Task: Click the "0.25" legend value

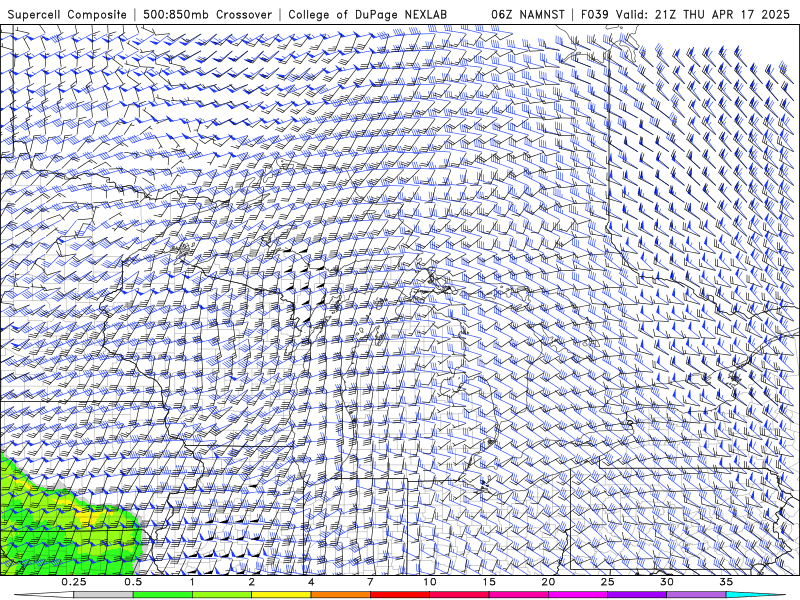Action: click(x=74, y=582)
